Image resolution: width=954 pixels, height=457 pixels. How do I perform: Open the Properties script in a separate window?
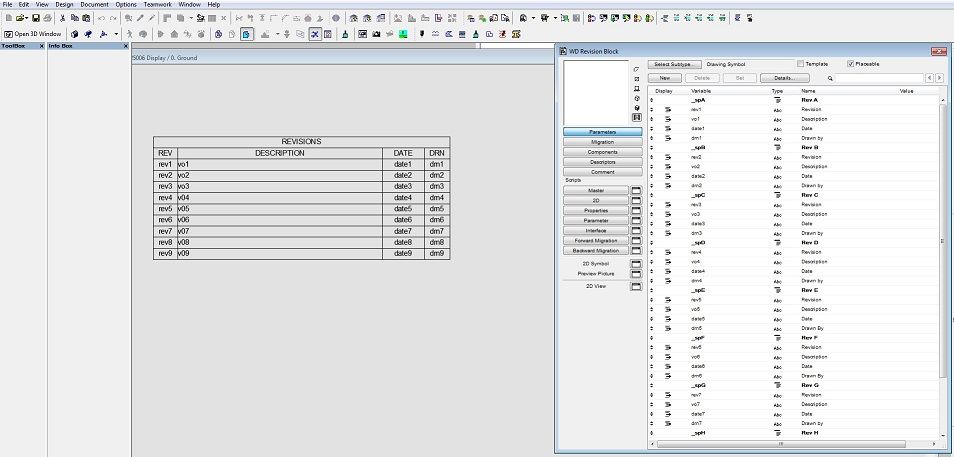[x=636, y=211]
